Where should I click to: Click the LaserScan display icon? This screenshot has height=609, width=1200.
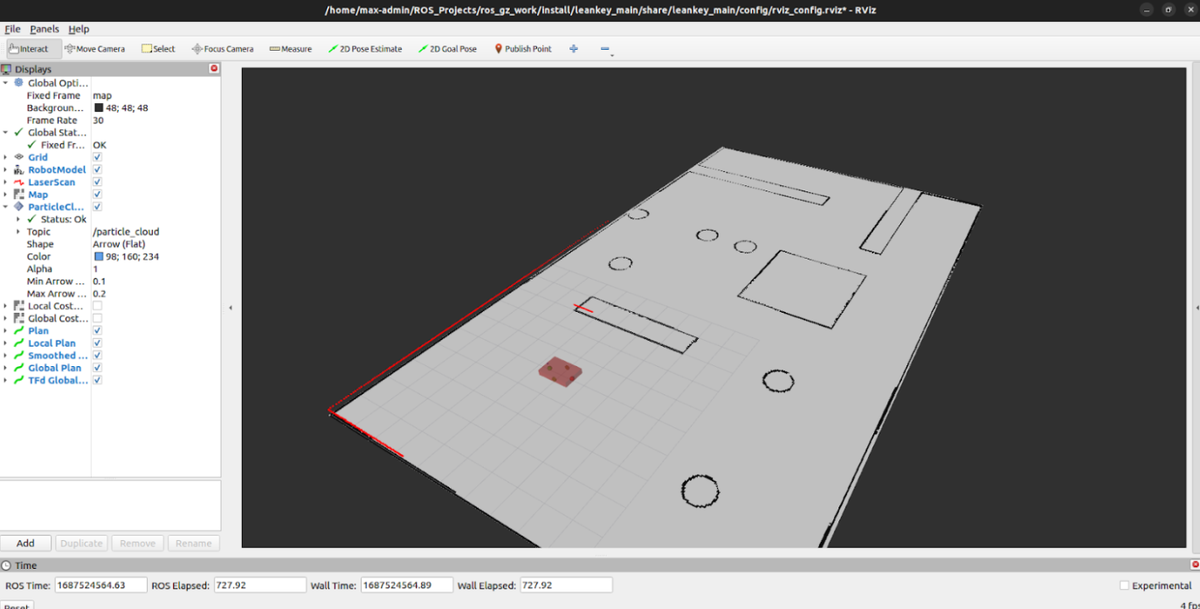(19, 182)
